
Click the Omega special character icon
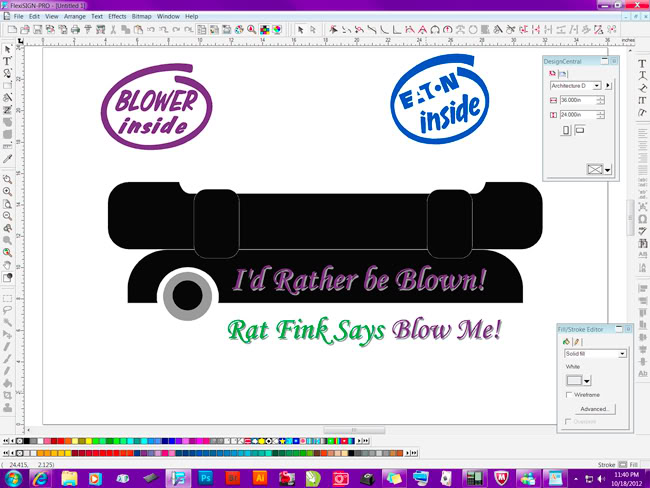(x=643, y=219)
